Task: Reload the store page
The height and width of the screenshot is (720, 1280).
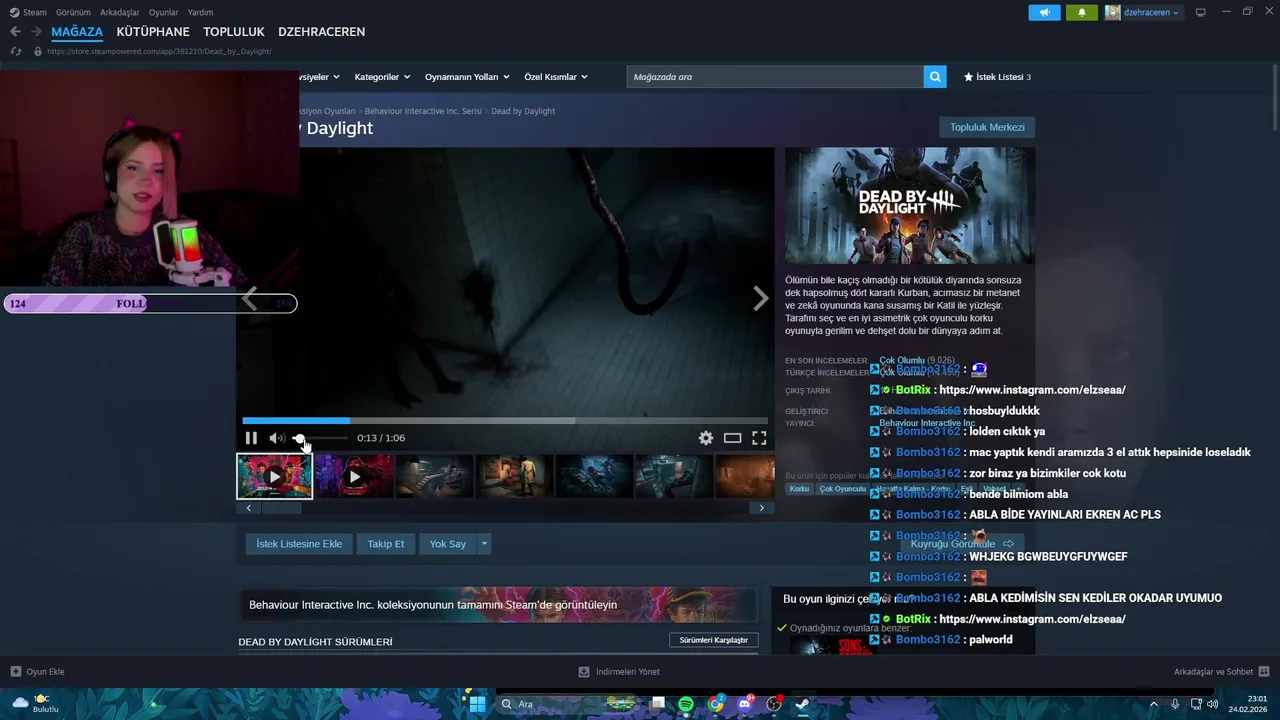Action: click(15, 51)
